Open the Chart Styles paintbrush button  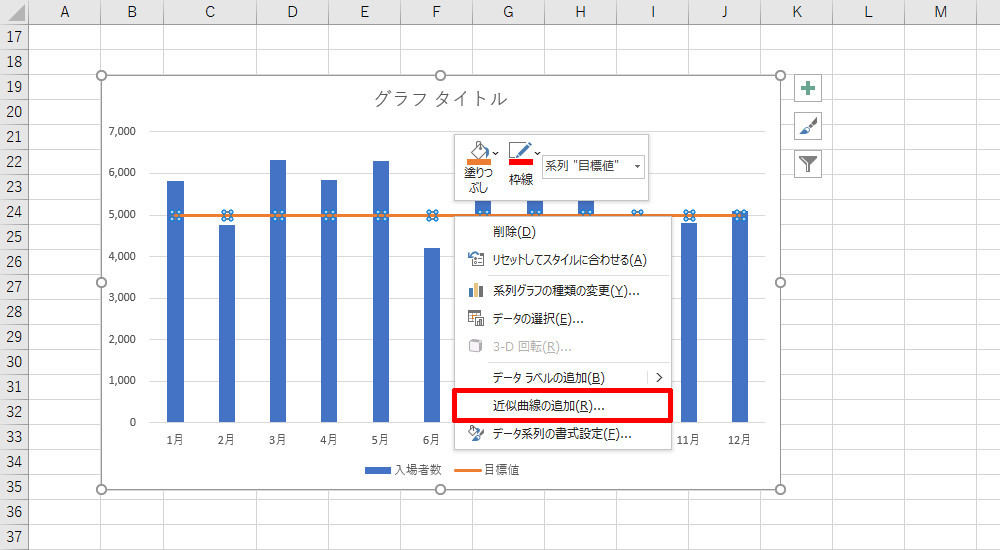(x=807, y=126)
